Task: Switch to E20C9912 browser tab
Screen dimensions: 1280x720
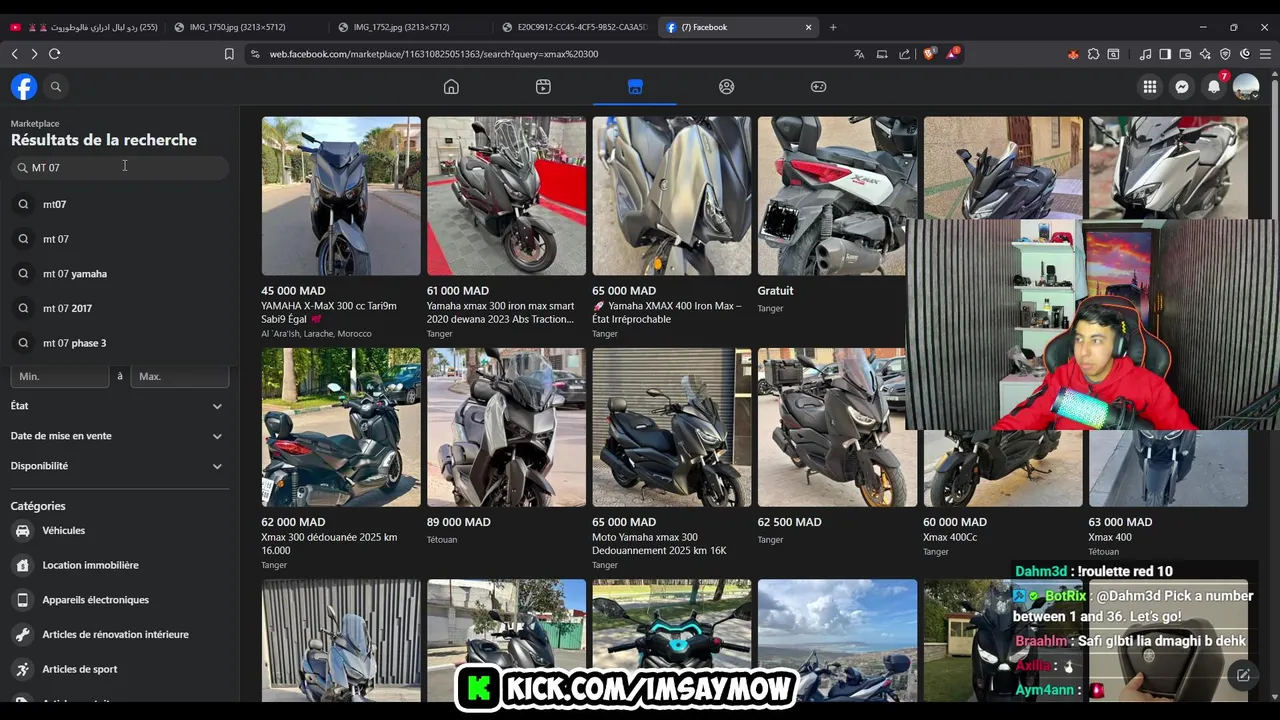Action: point(574,27)
